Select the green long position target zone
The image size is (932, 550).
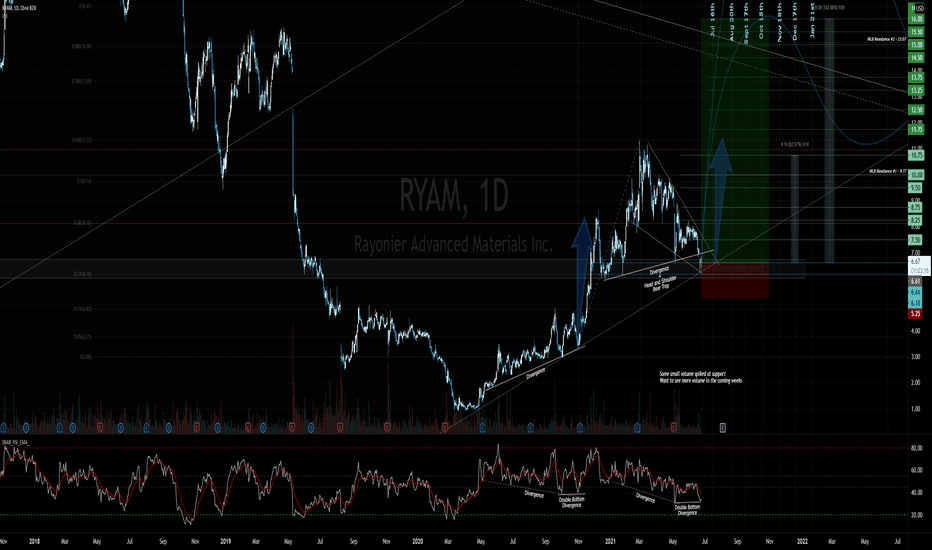(735, 141)
